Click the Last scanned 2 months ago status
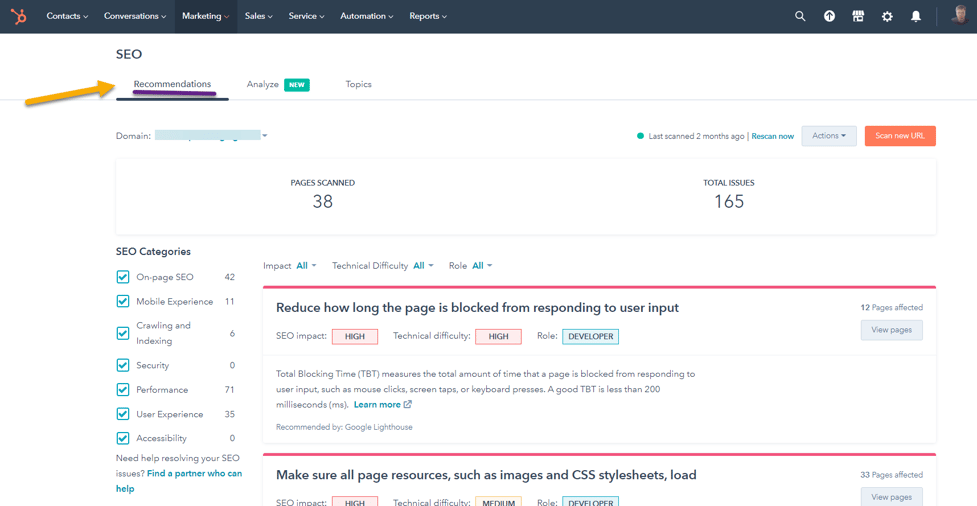Image resolution: width=977 pixels, height=506 pixels. pyautogui.click(x=696, y=136)
